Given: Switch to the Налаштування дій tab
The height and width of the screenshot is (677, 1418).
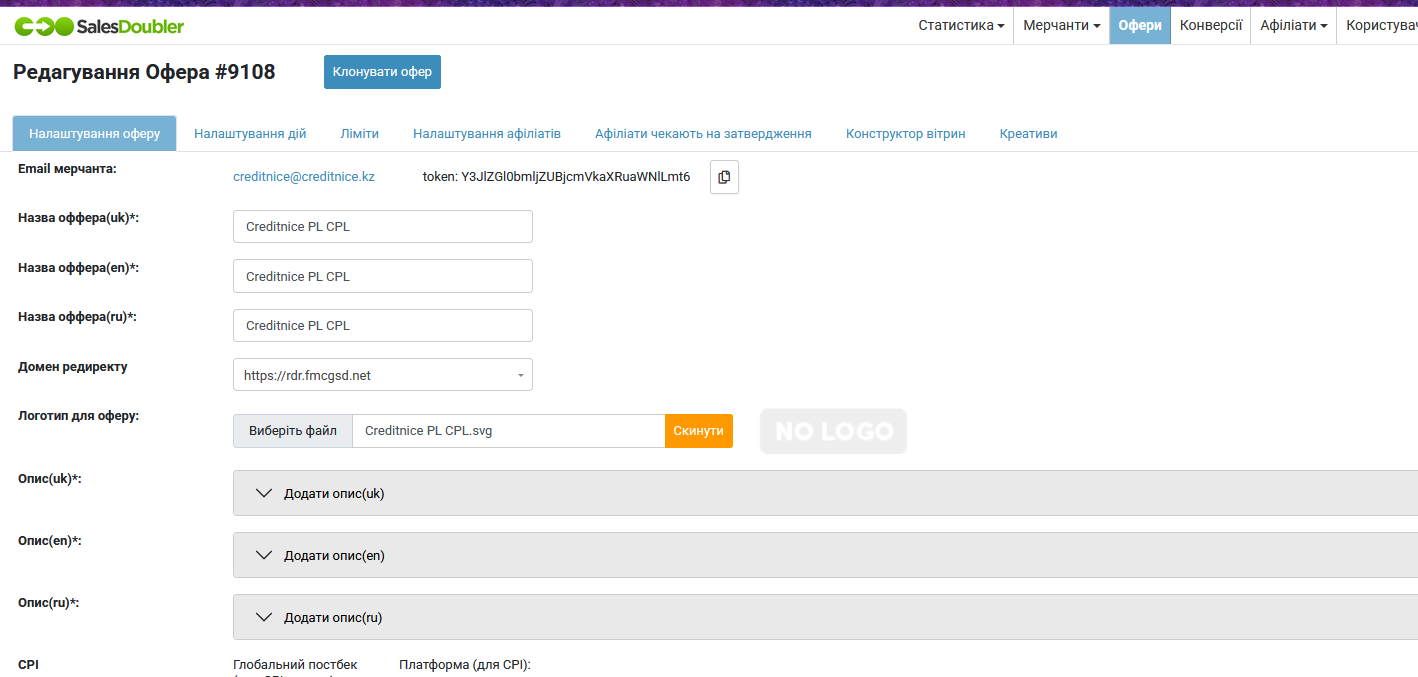Looking at the screenshot, I should tap(250, 133).
